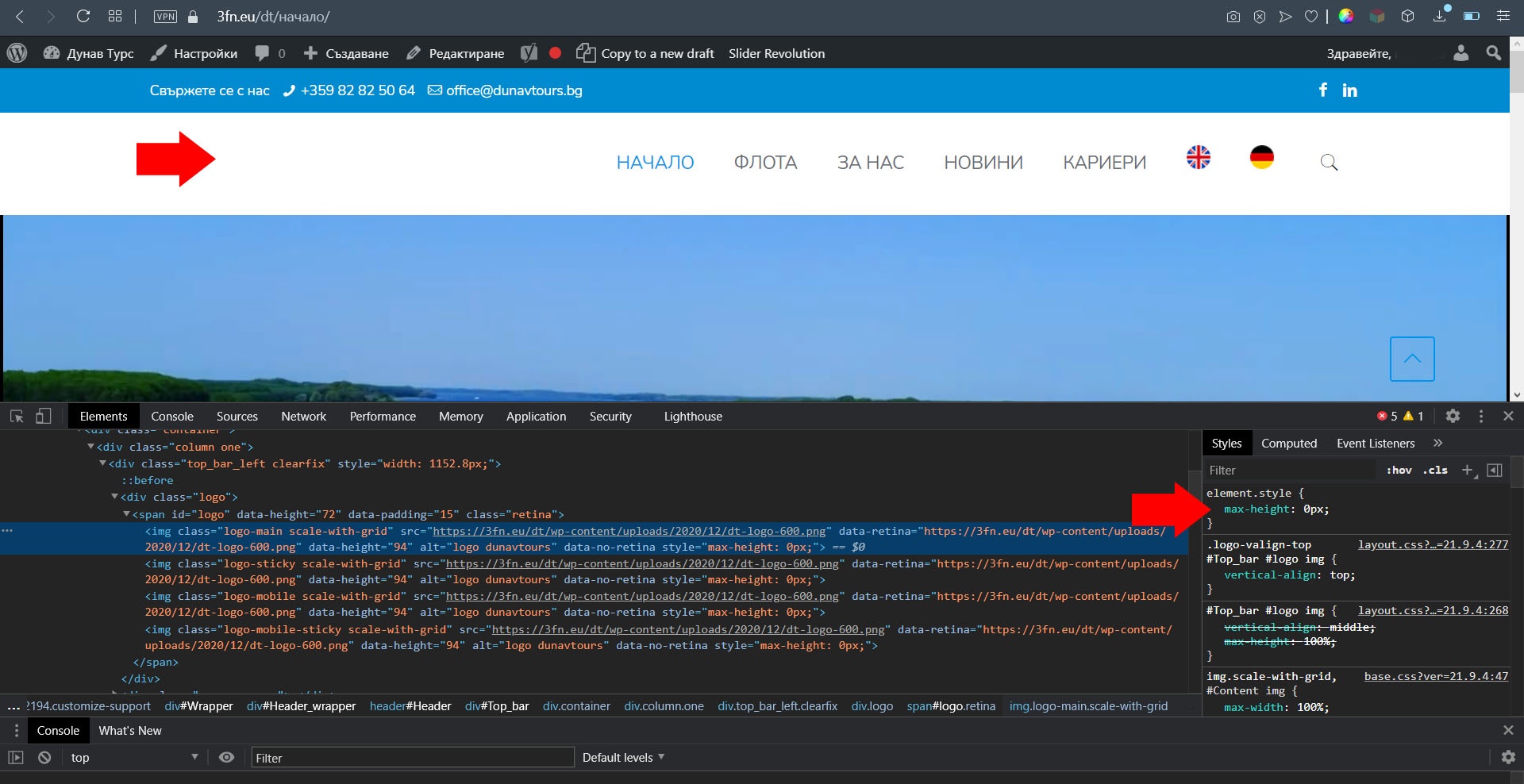This screenshot has width=1524, height=784.
Task: Click the VPN badge in address bar
Action: pos(165,17)
